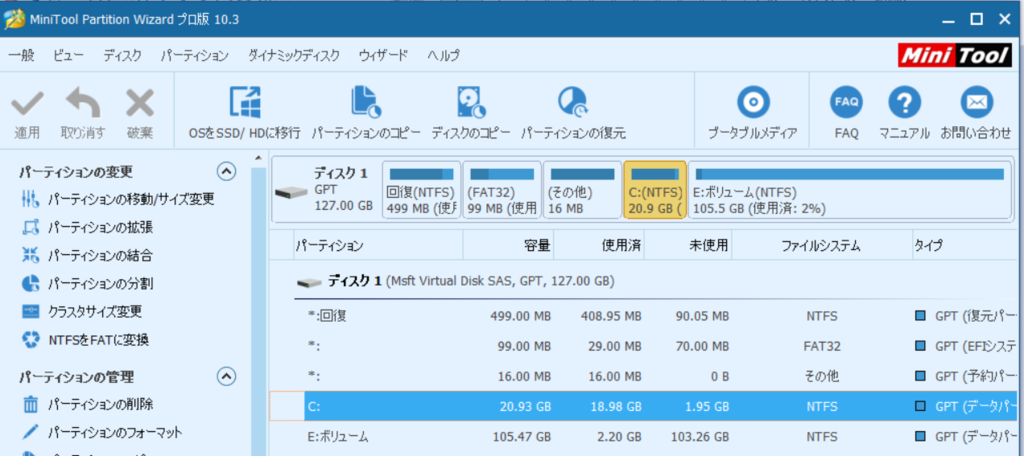Launch ディスクのコピー wizard
The width and height of the screenshot is (1024, 456).
(470, 114)
